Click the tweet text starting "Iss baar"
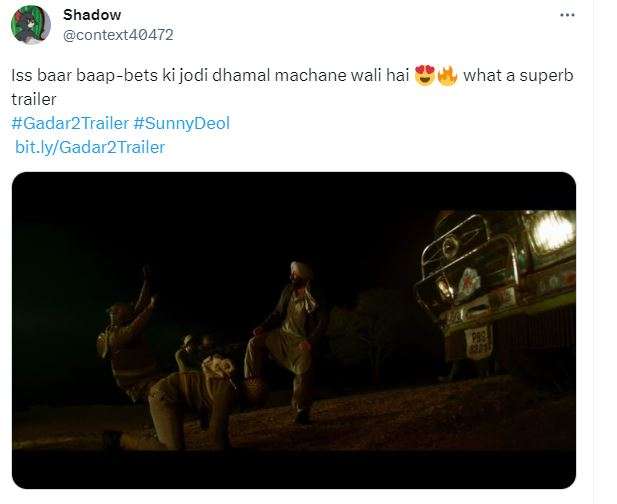The width and height of the screenshot is (617, 504). point(292,87)
